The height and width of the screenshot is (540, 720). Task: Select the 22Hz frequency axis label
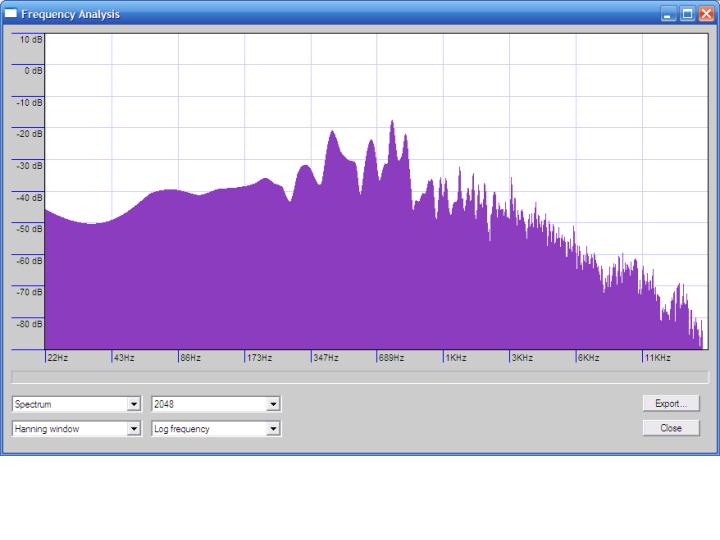pos(58,357)
